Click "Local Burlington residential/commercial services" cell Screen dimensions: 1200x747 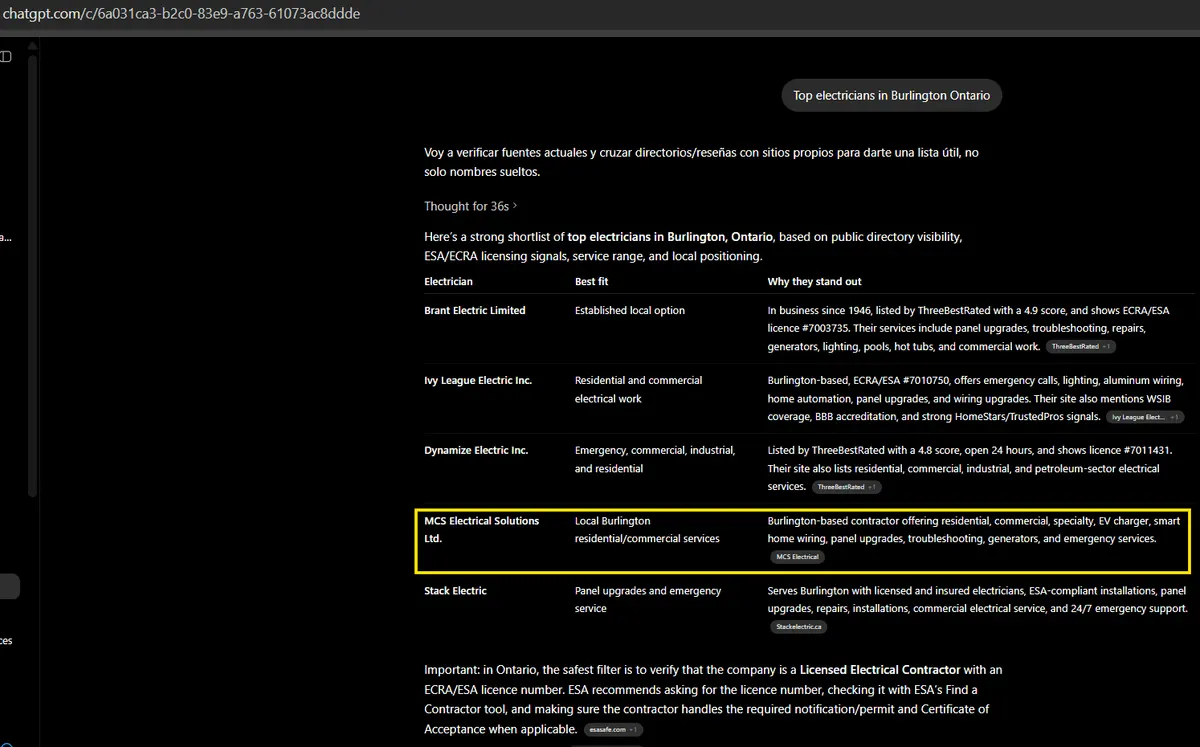[647, 530]
